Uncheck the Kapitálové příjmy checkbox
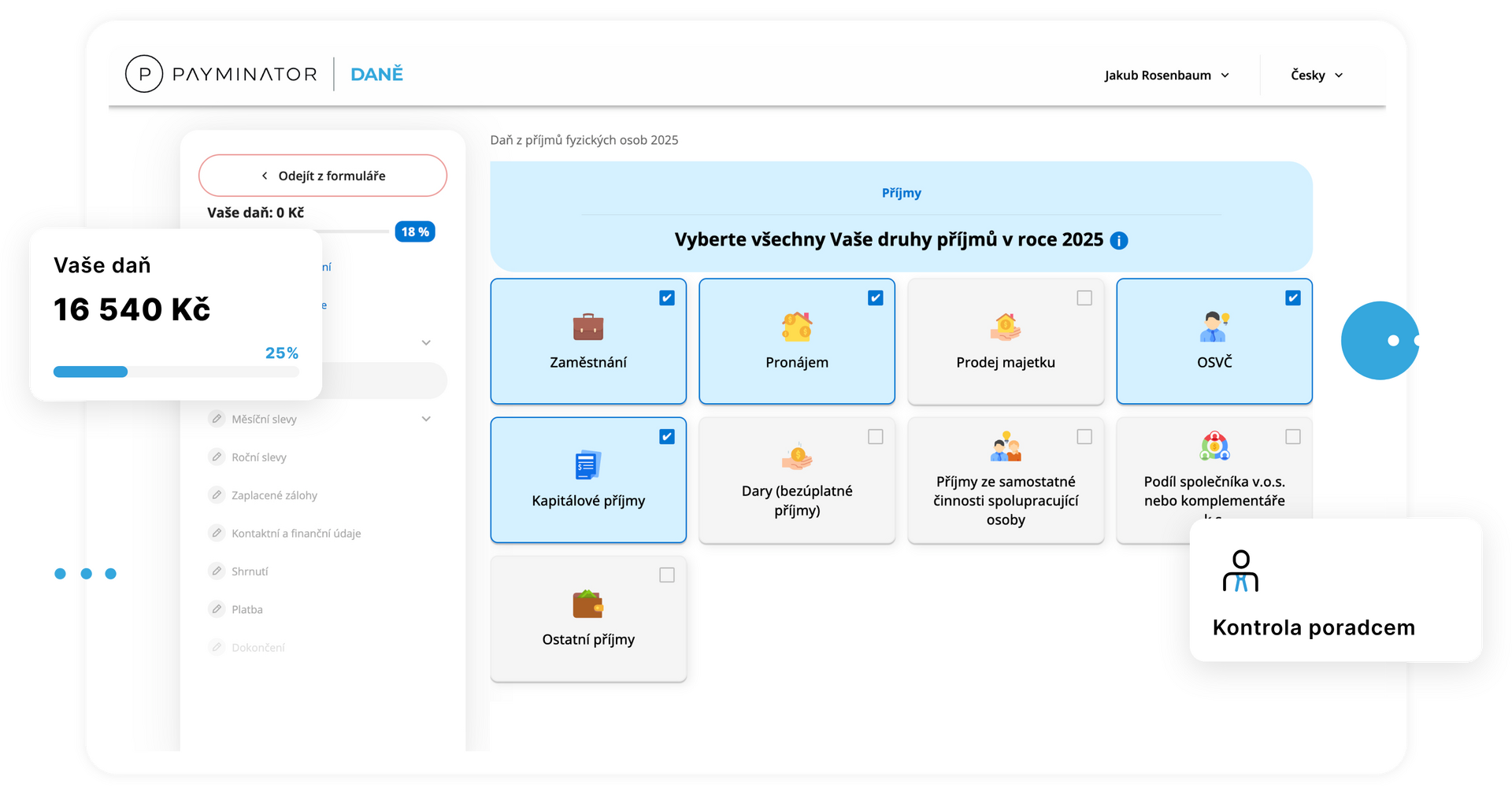Image resolution: width=1512 pixels, height=795 pixels. 667,436
